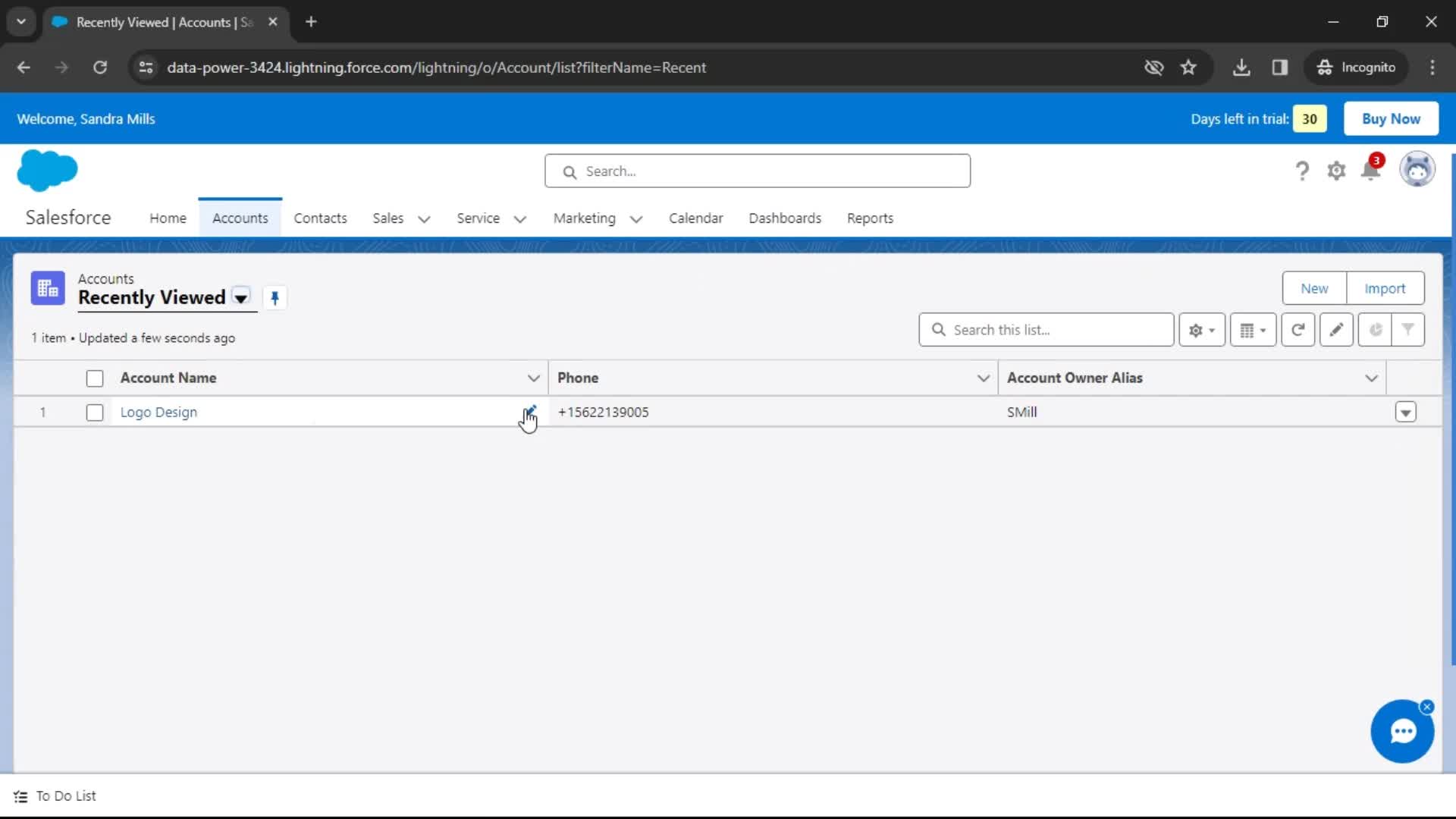This screenshot has height=819, width=1456.
Task: Click the browser address bar URL
Action: coord(436,67)
